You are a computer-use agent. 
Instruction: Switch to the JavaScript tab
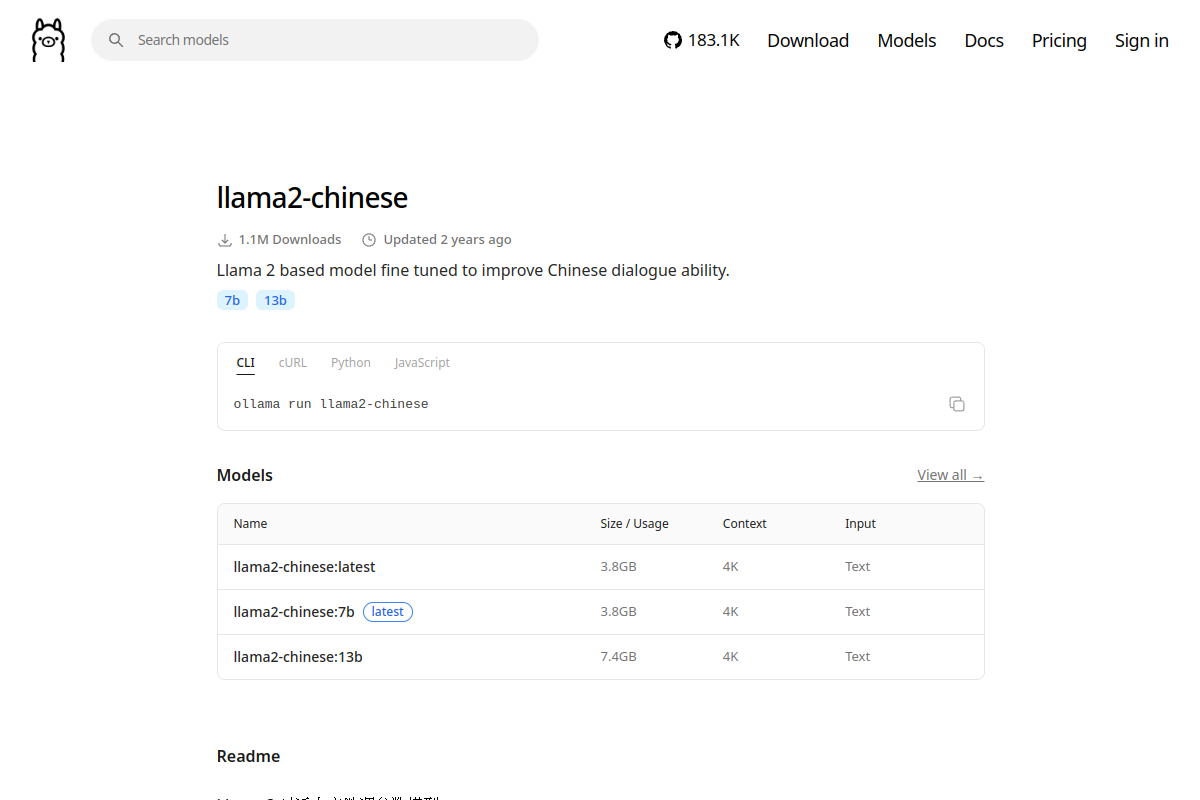pos(422,363)
